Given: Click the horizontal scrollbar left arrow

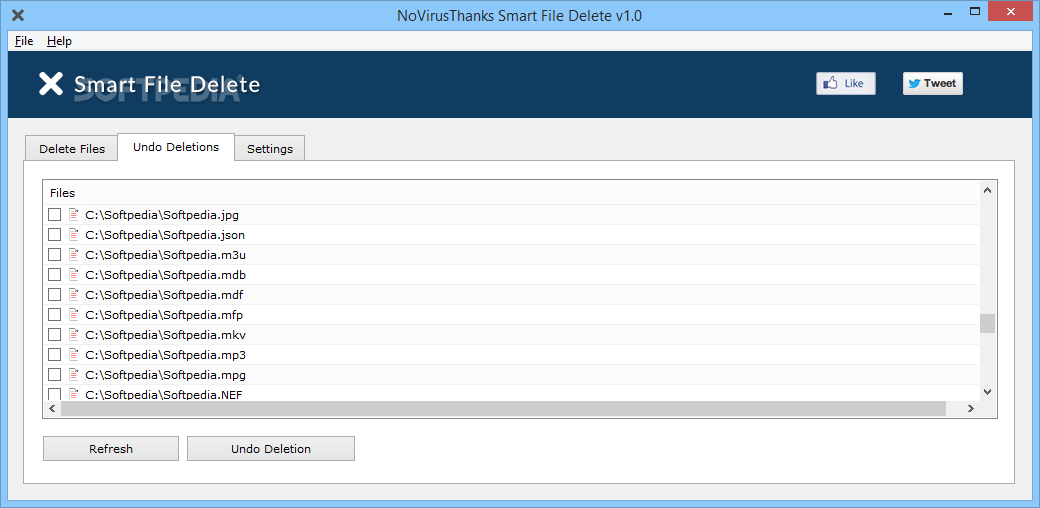Looking at the screenshot, I should (52, 409).
